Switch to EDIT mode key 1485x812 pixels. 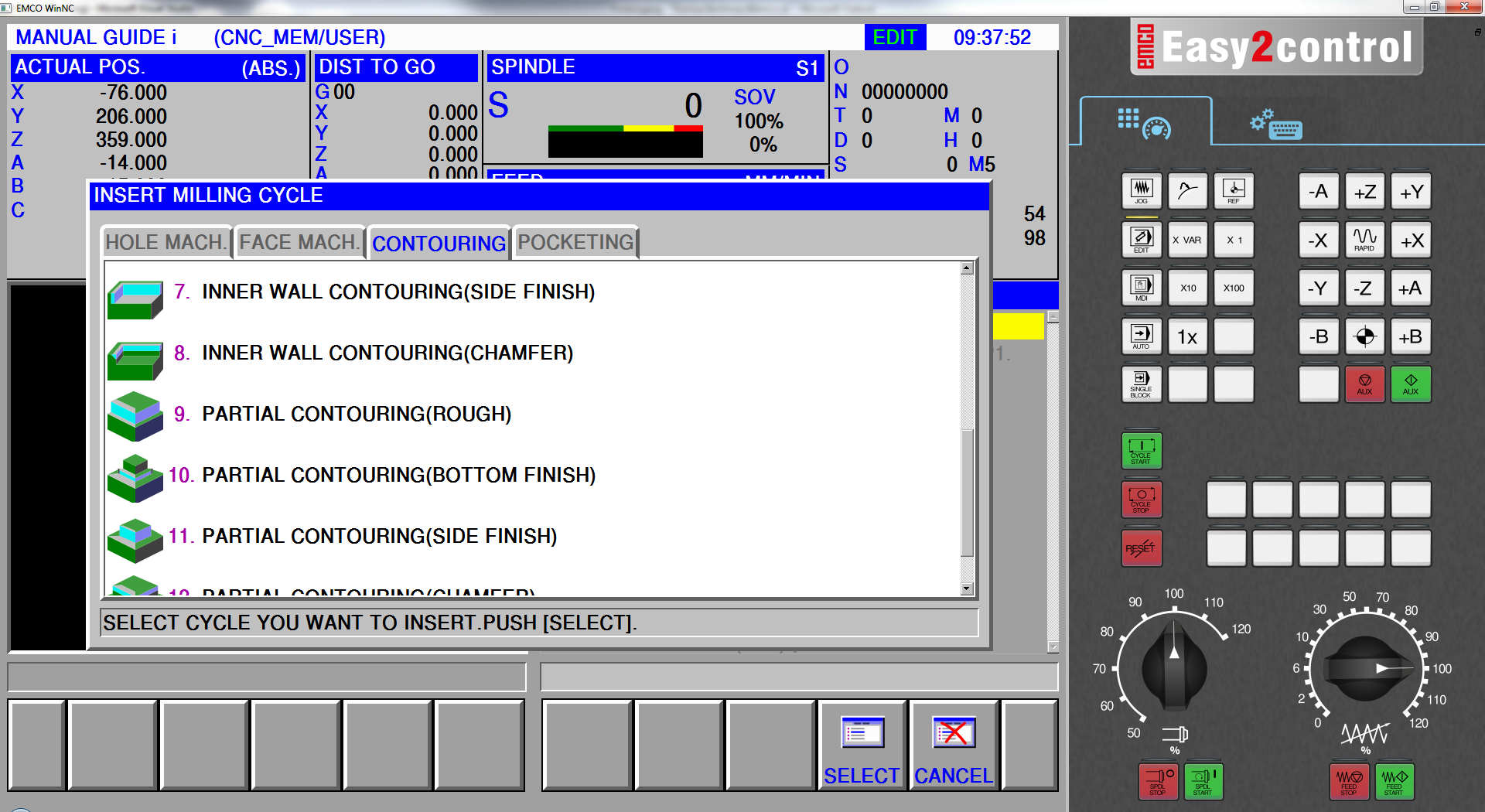coord(1142,240)
